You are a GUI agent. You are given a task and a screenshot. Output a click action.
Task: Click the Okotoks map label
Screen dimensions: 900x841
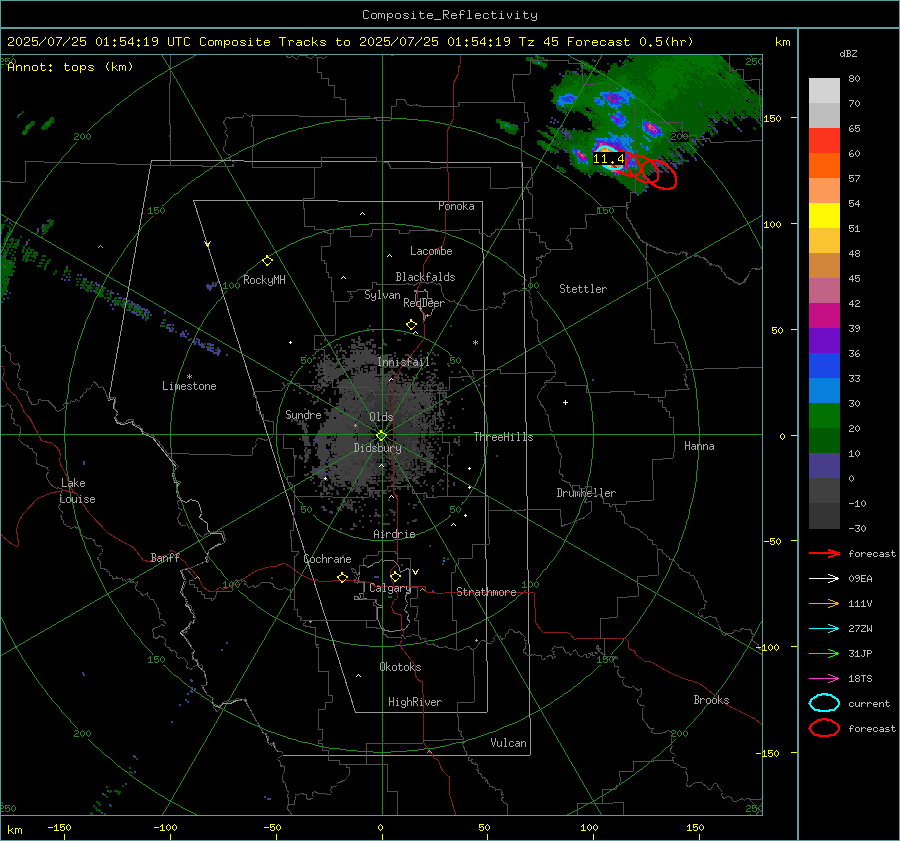coord(401,667)
